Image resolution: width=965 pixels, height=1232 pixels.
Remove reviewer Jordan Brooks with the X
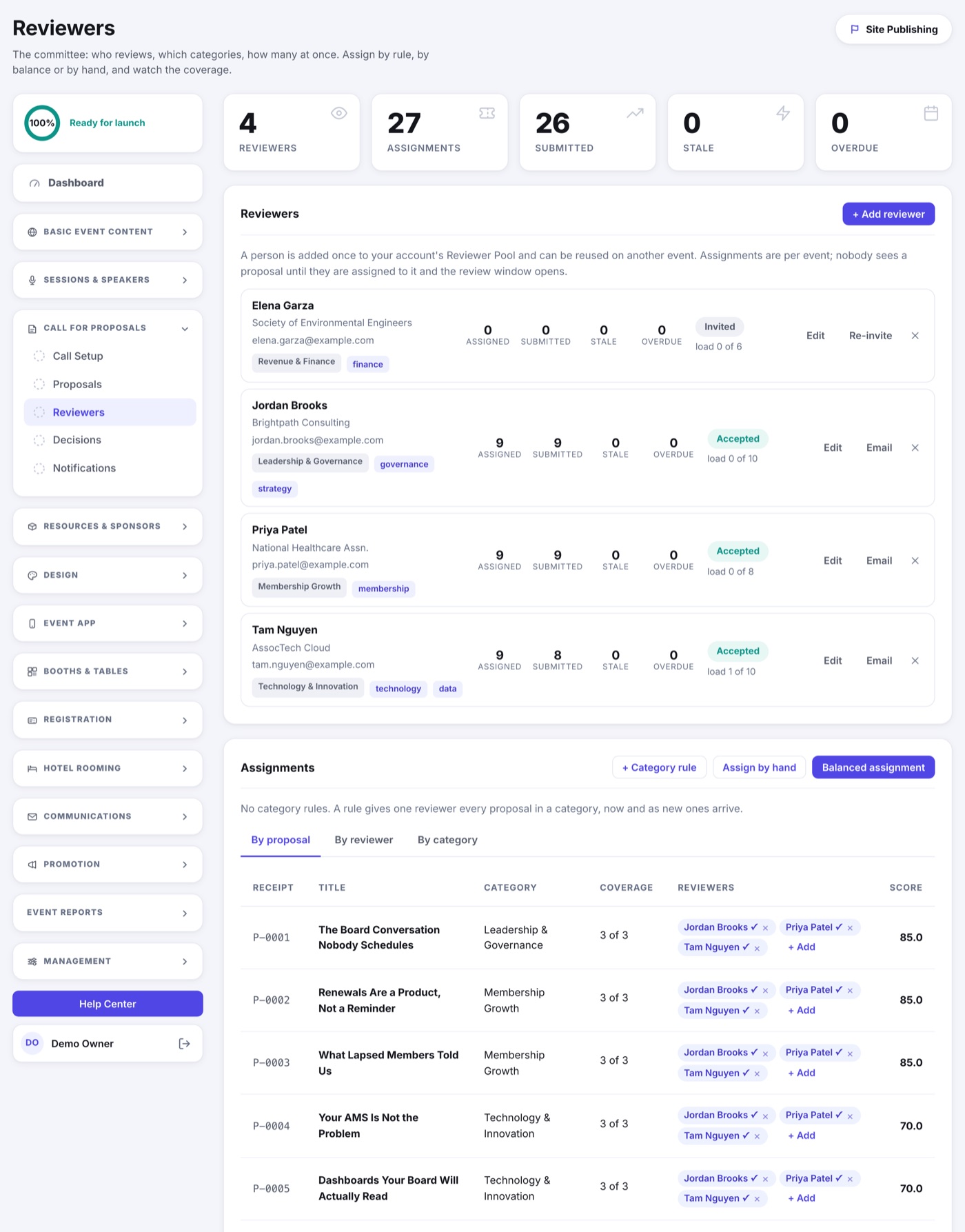tap(915, 448)
